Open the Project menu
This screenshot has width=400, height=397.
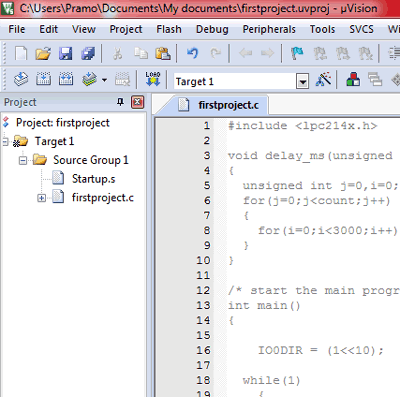(x=126, y=29)
